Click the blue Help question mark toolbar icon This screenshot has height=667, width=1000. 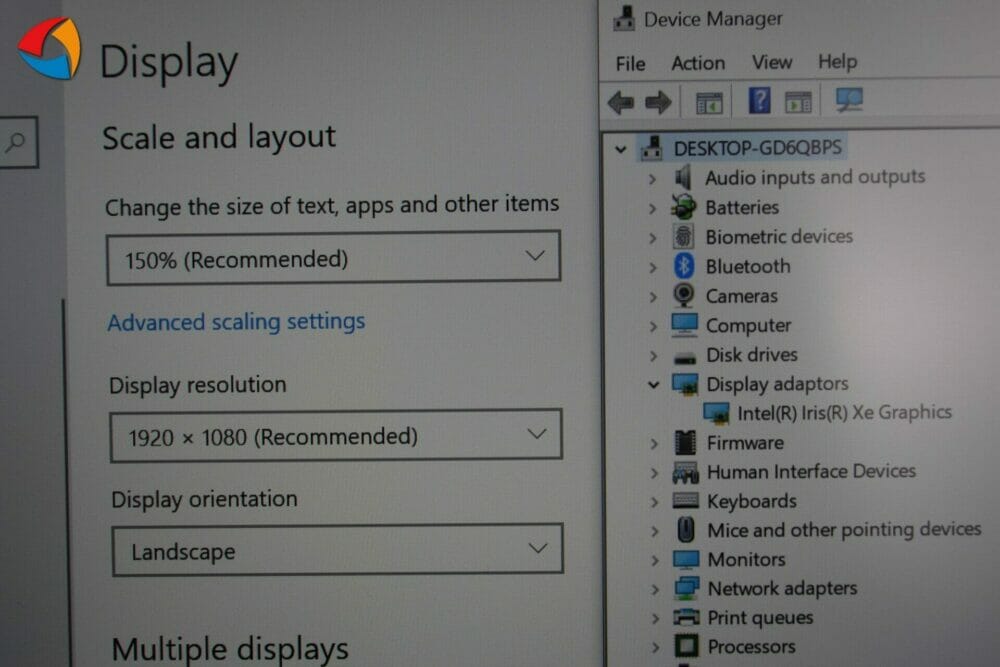[x=759, y=101]
